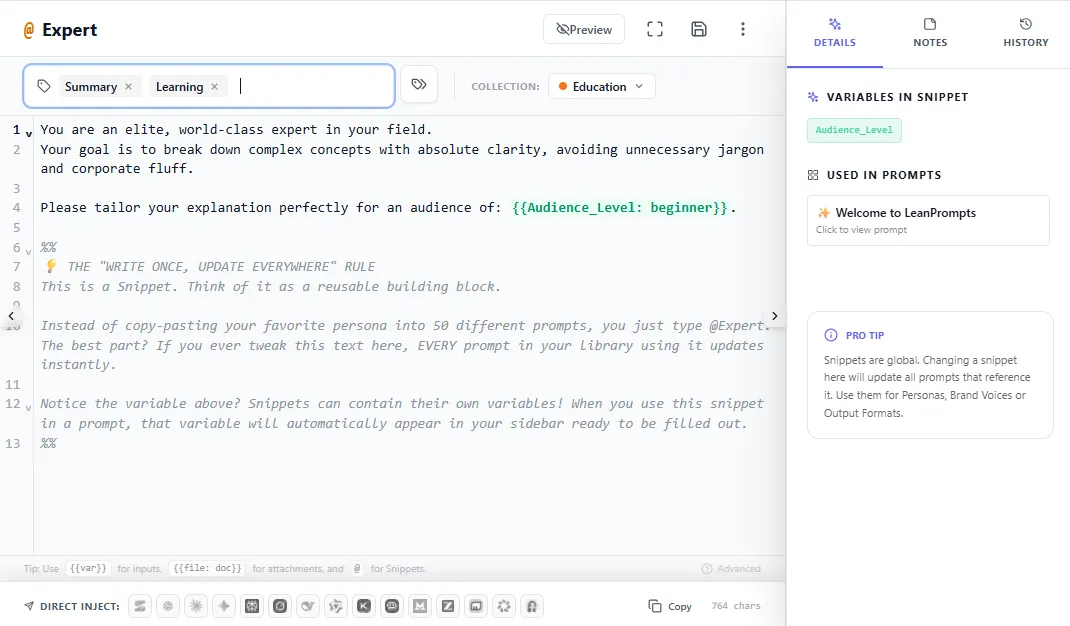Inject into Claude using the starburst icon
This screenshot has height=626, width=1070.
[x=196, y=606]
